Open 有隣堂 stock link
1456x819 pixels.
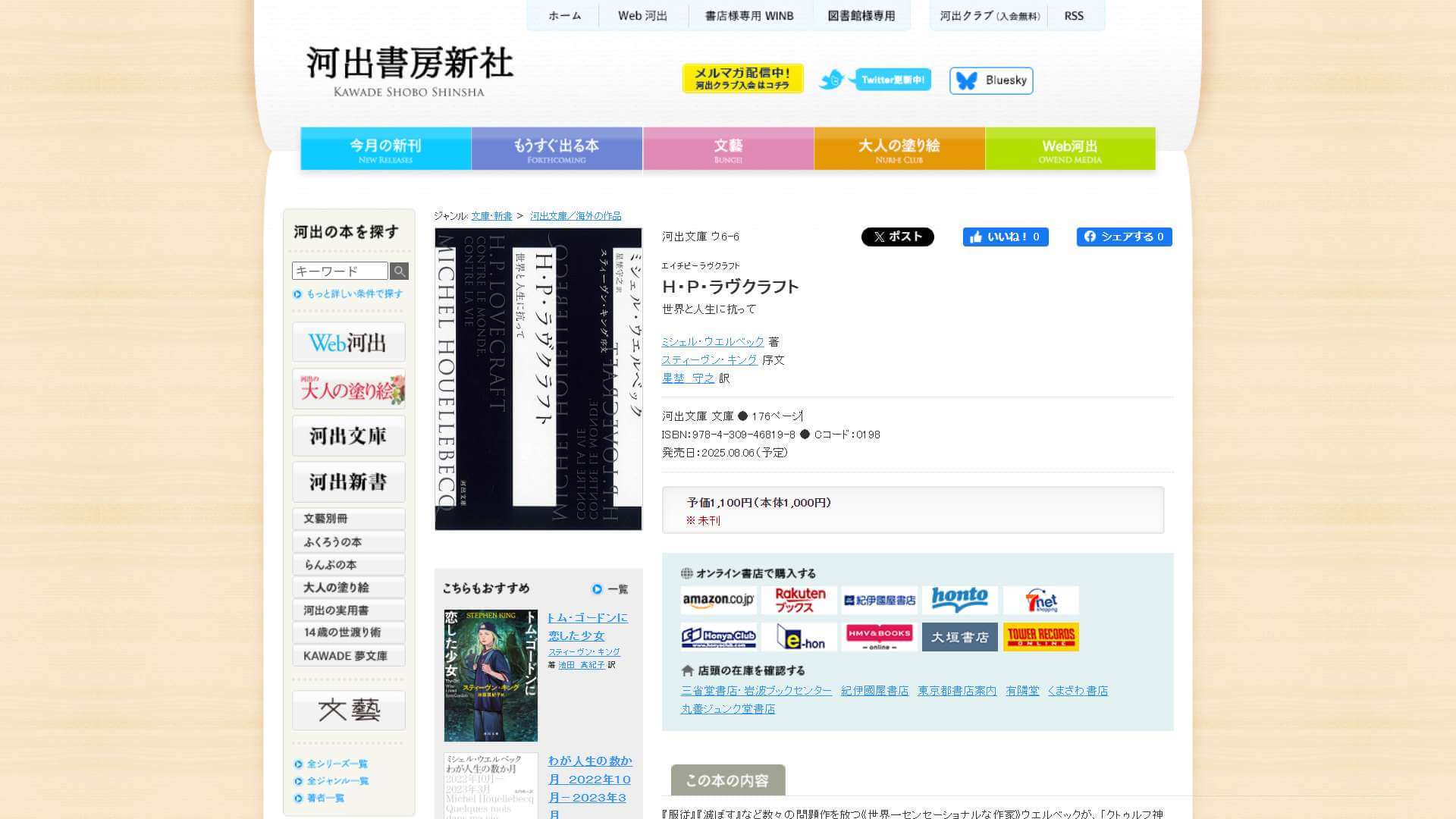pyautogui.click(x=1022, y=691)
